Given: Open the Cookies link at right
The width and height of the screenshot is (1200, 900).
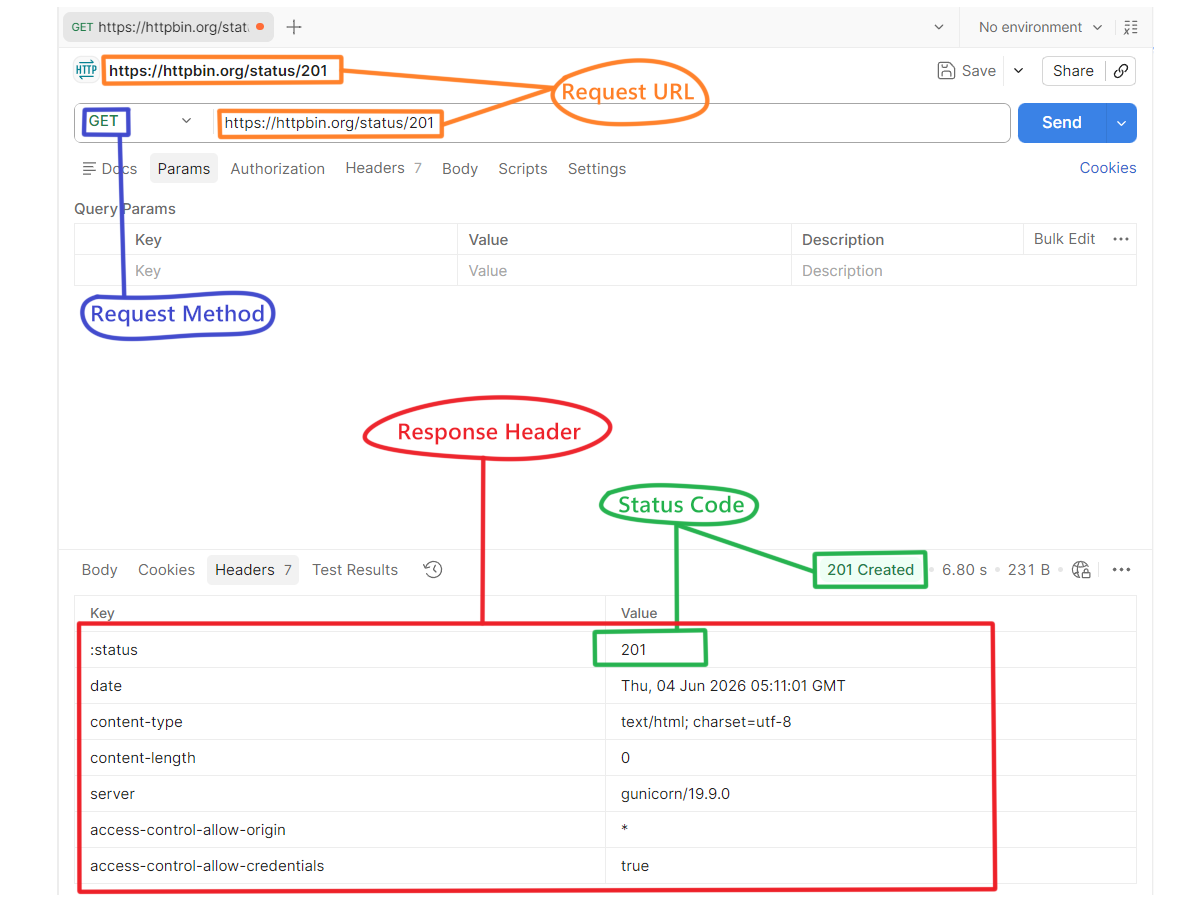Looking at the screenshot, I should pyautogui.click(x=1108, y=168).
